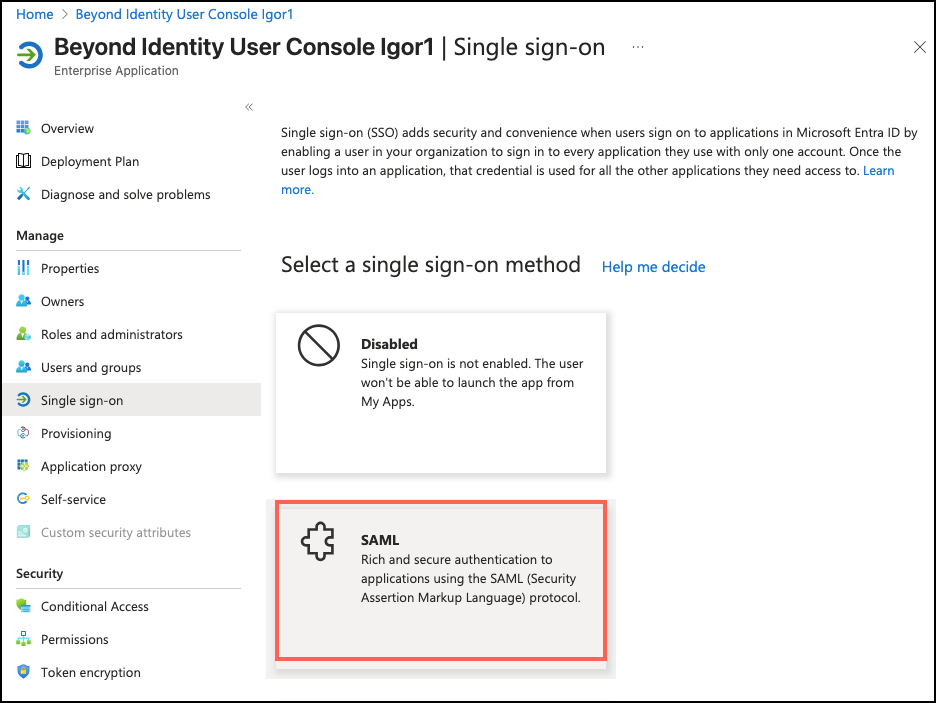Select Users and groups in sidebar
Screen dimensions: 936x703
point(91,367)
